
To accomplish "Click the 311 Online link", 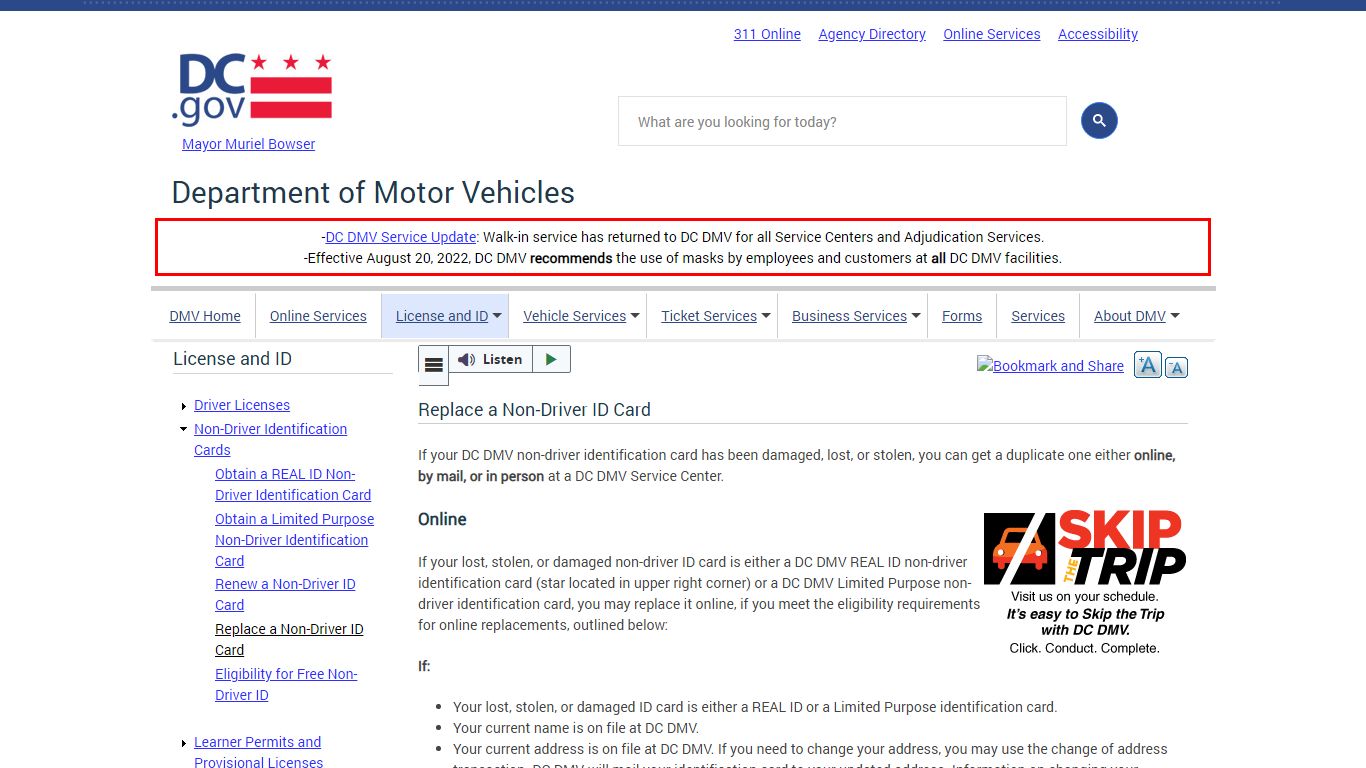I will coord(767,34).
